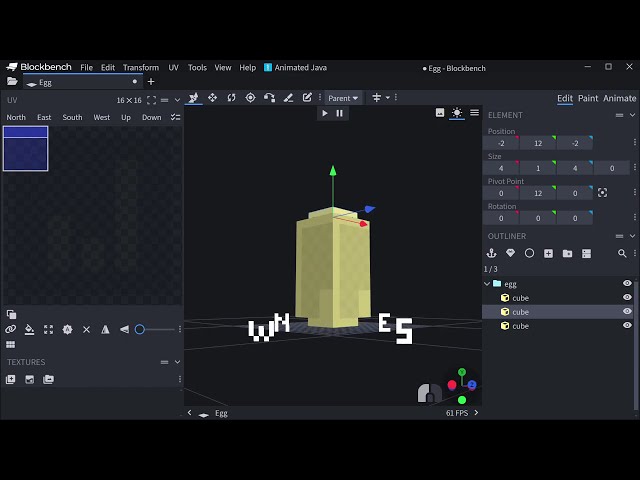Open the Animated Java menu
640x480 pixels.
(x=296, y=68)
